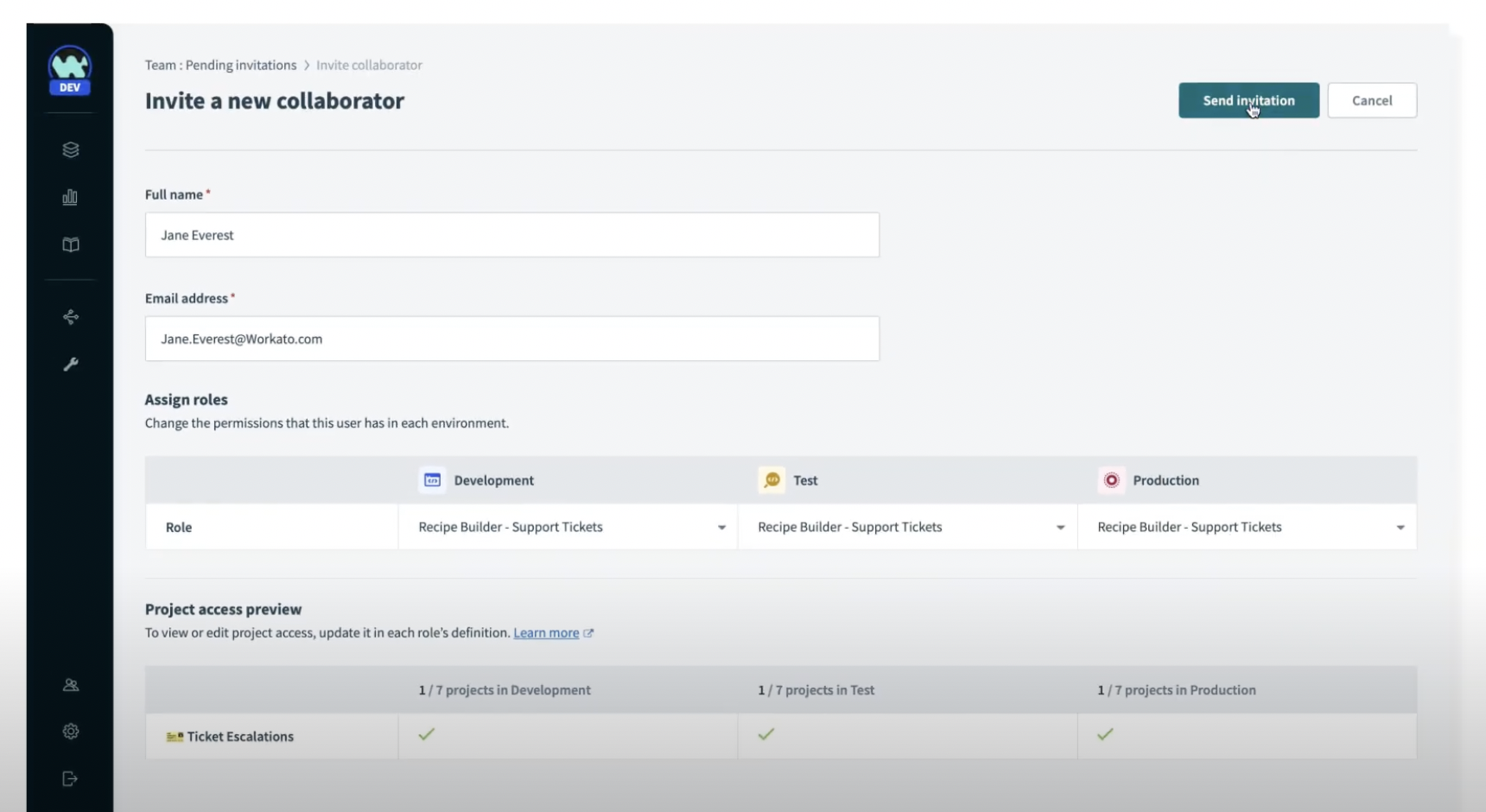The image size is (1486, 812).
Task: Open the Settings gear icon in sidebar
Action: click(71, 731)
